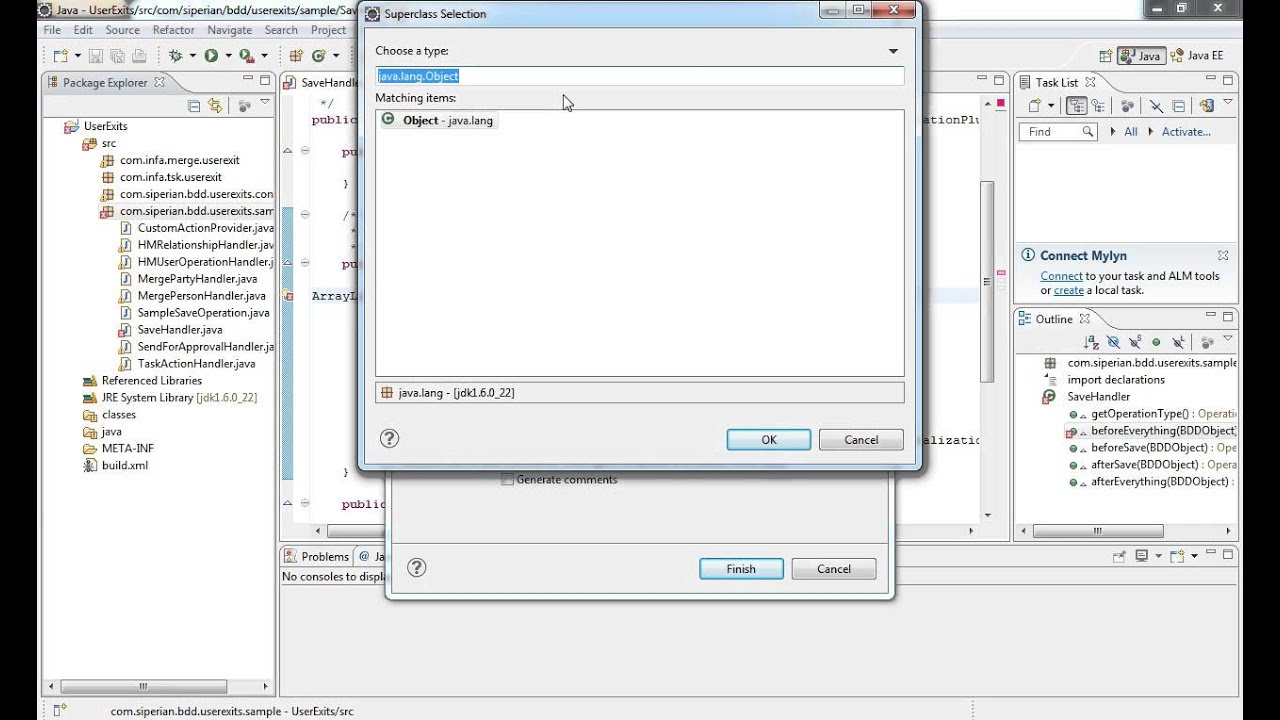Click the New Java Class icon
Viewport: 1280px width, 720px height.
coord(319,56)
